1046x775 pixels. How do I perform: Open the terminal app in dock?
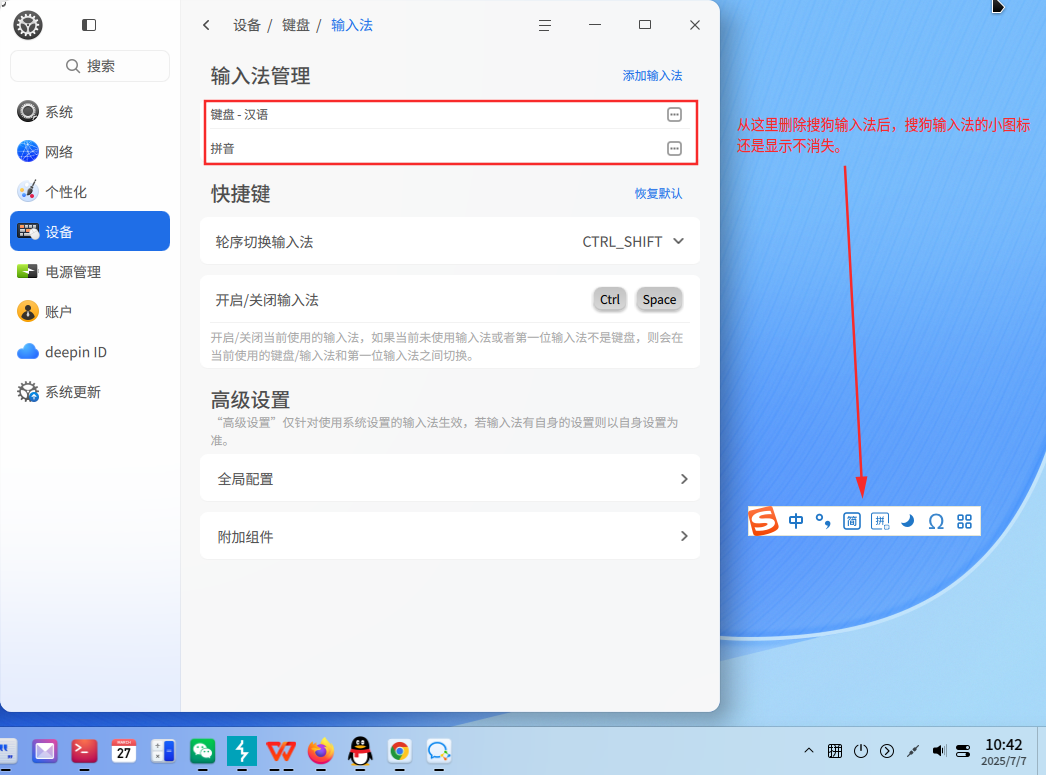click(84, 752)
